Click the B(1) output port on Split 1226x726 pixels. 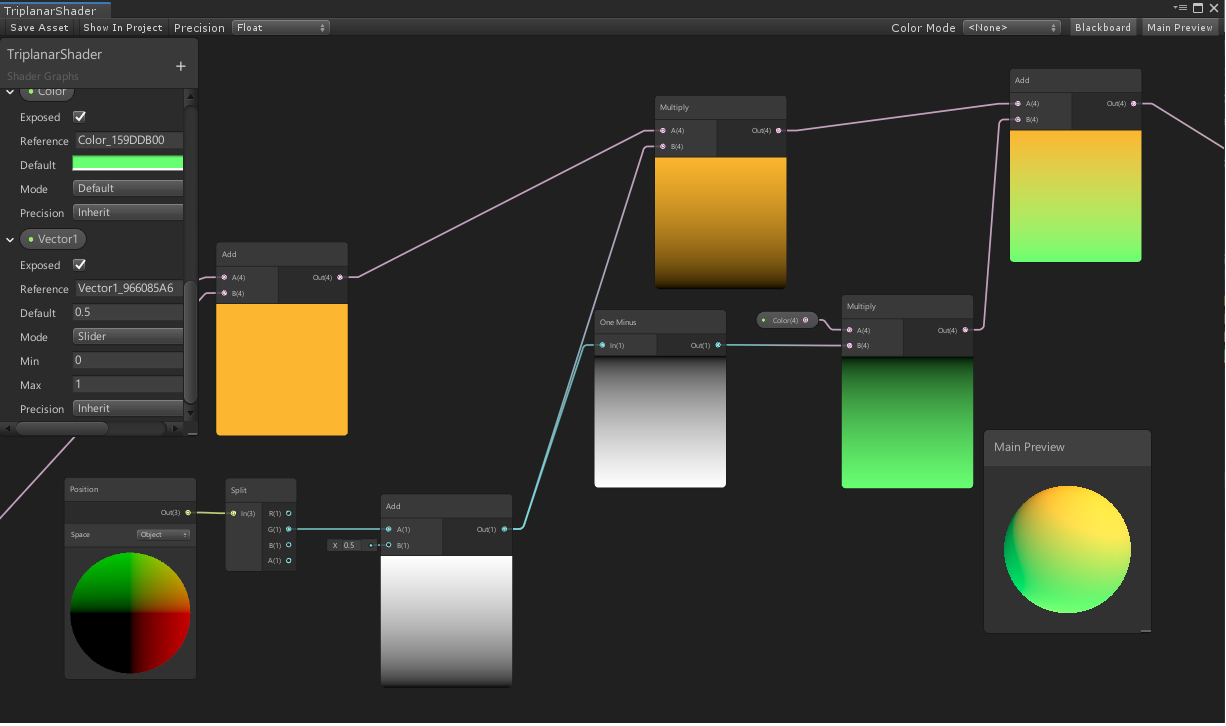click(289, 545)
